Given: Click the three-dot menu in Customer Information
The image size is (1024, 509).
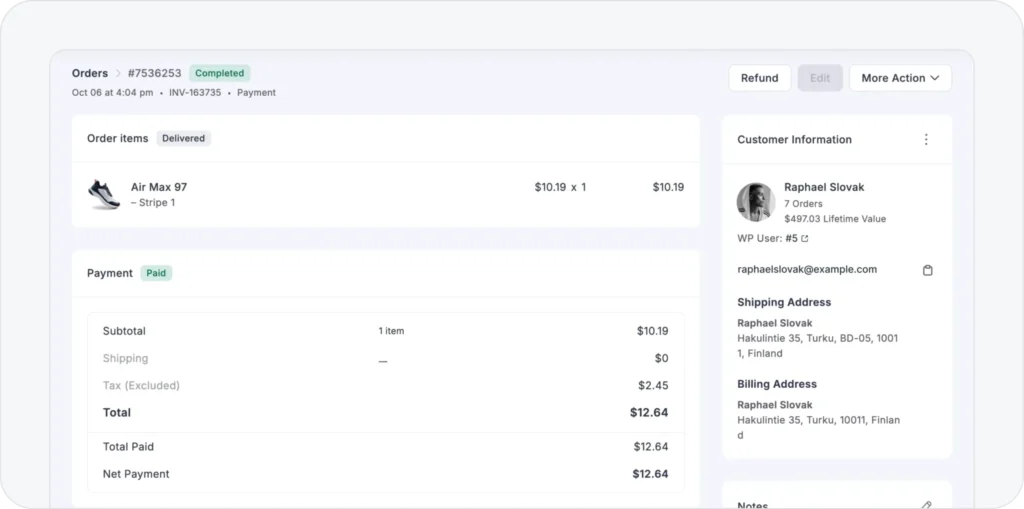Looking at the screenshot, I should pyautogui.click(x=926, y=140).
